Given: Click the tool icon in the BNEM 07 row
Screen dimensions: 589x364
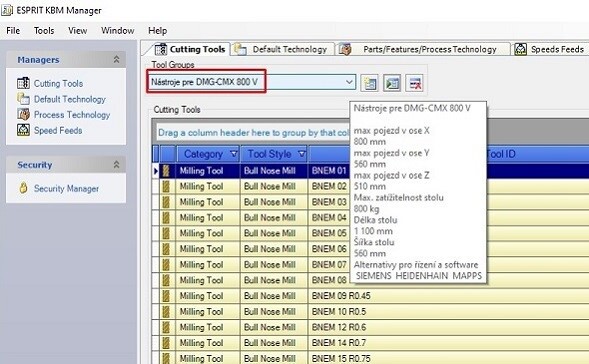Looking at the screenshot, I should (166, 265).
